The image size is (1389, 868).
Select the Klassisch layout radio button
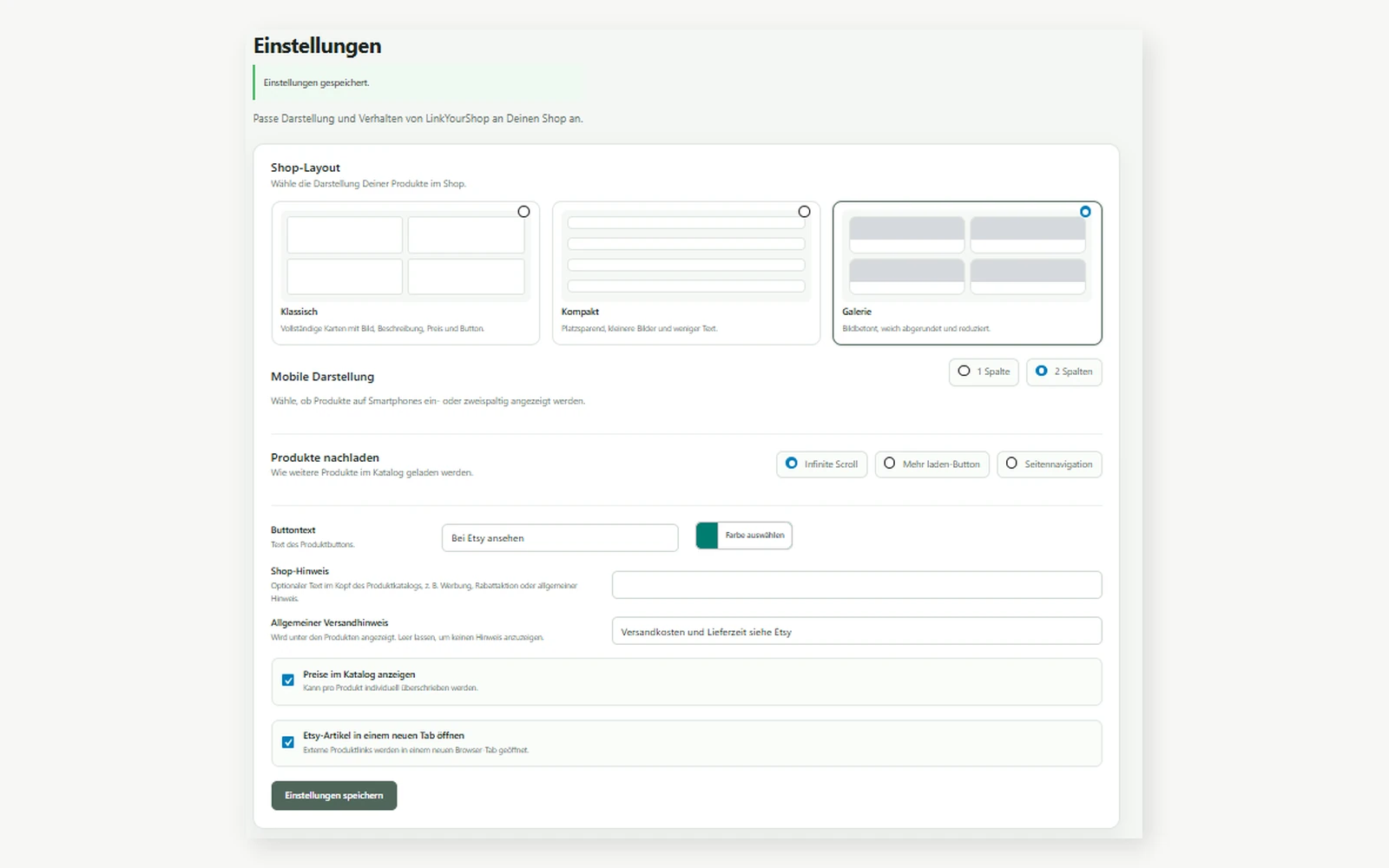tap(523, 212)
